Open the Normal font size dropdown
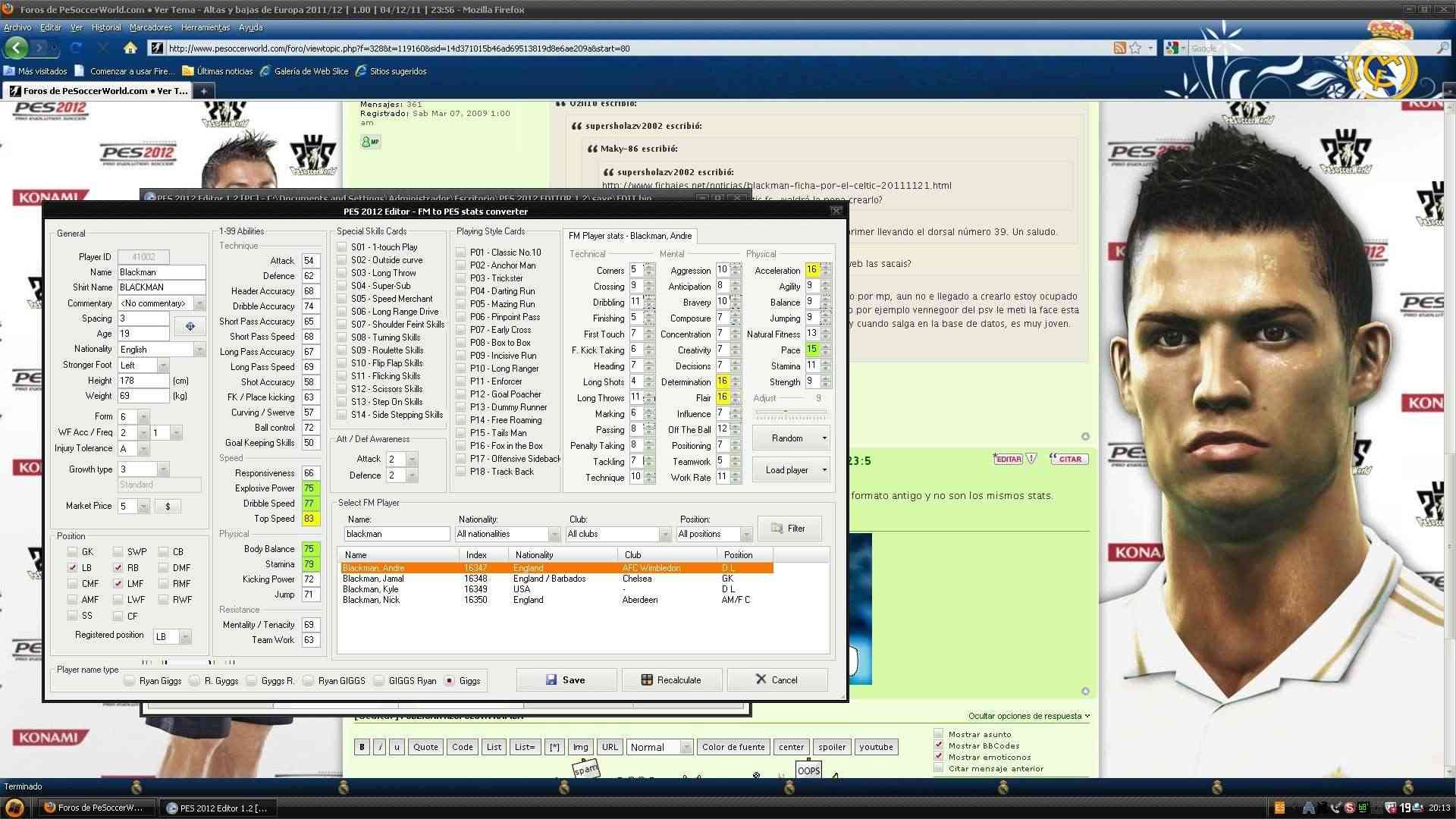 659,748
